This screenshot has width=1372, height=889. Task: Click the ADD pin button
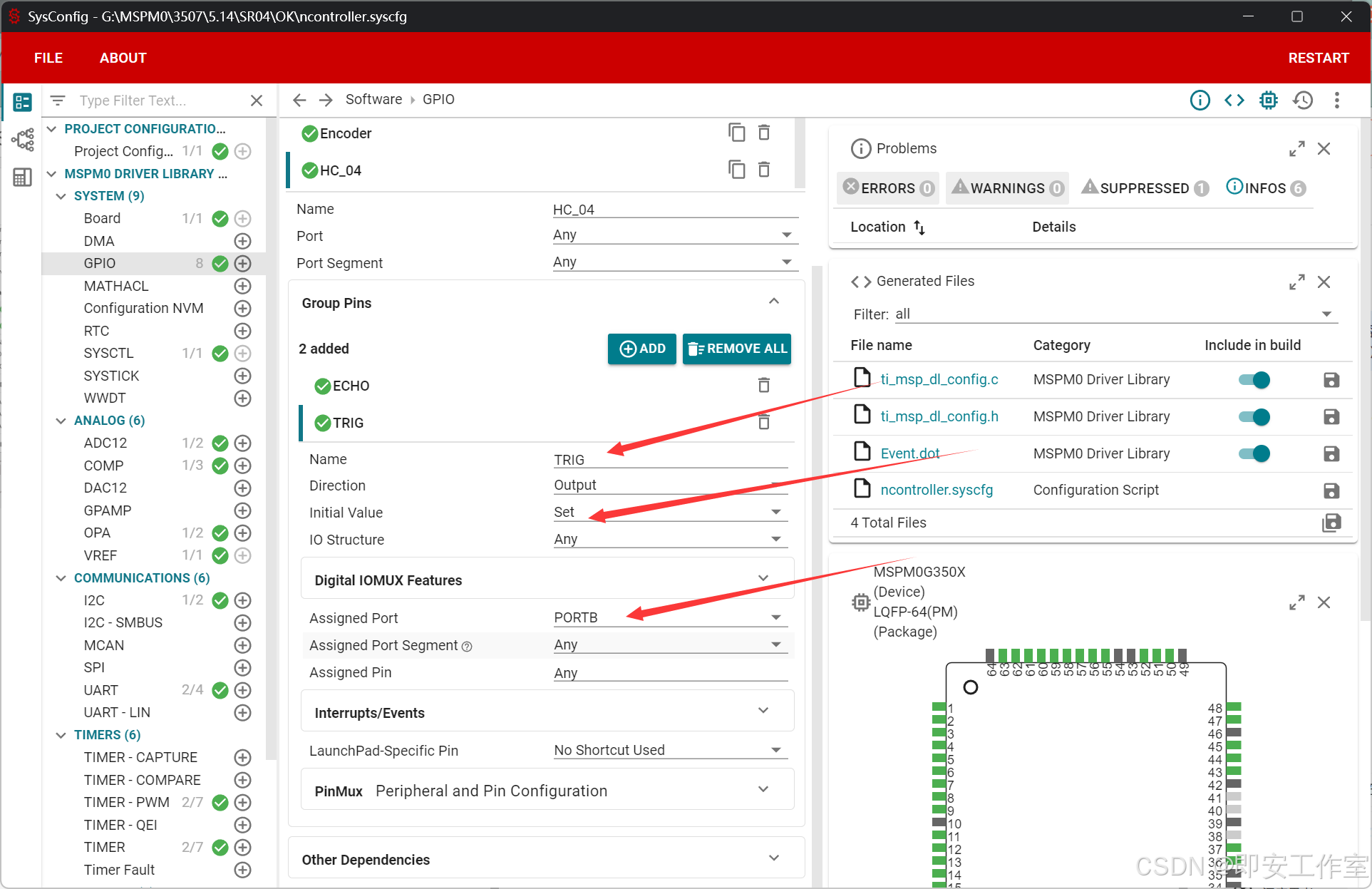point(641,349)
